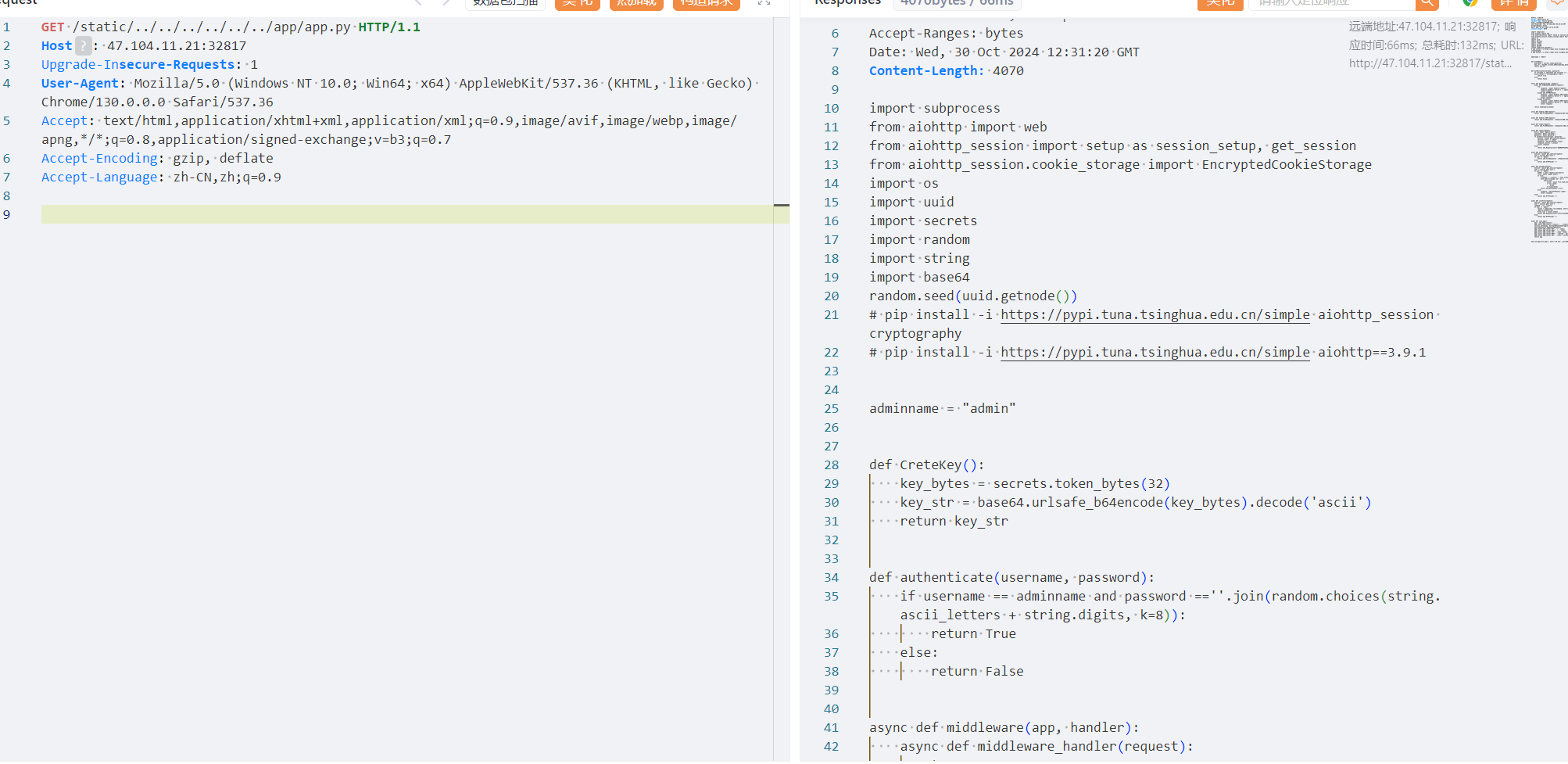The image size is (1568, 764).
Task: Beautify the request with the 美化 button
Action: 577,4
